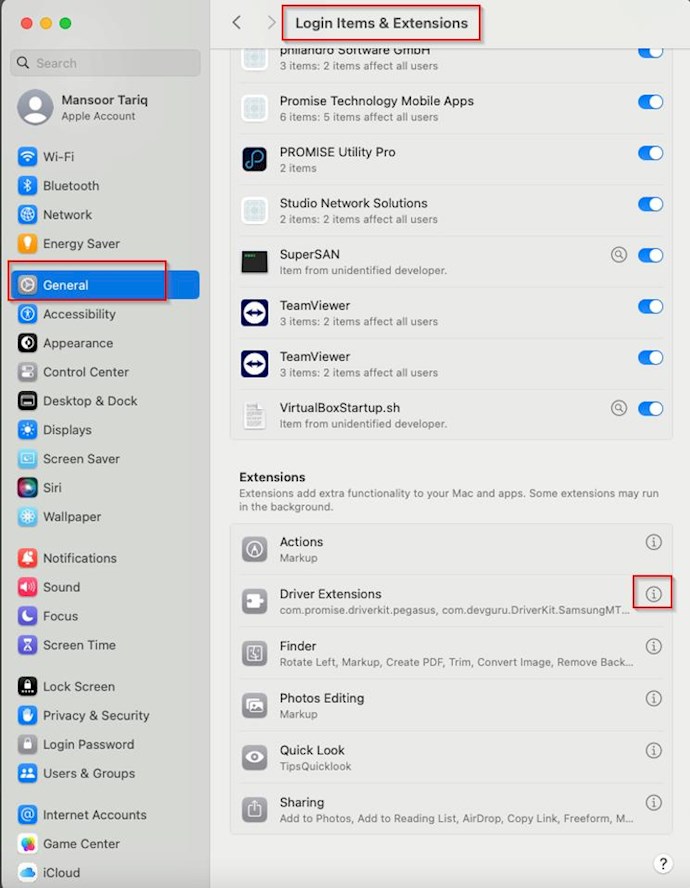Select the Driver Extensions row title
The height and width of the screenshot is (888, 690).
pyautogui.click(x=330, y=594)
